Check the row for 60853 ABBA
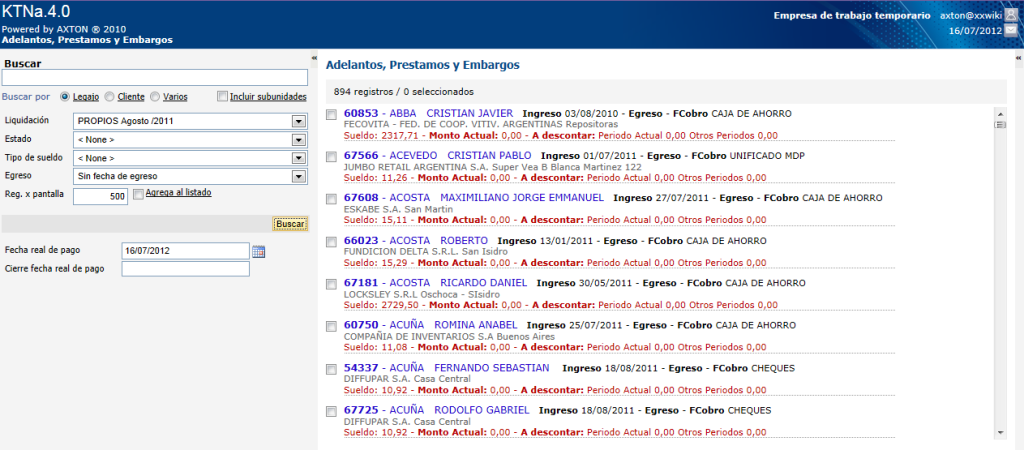 (x=332, y=115)
